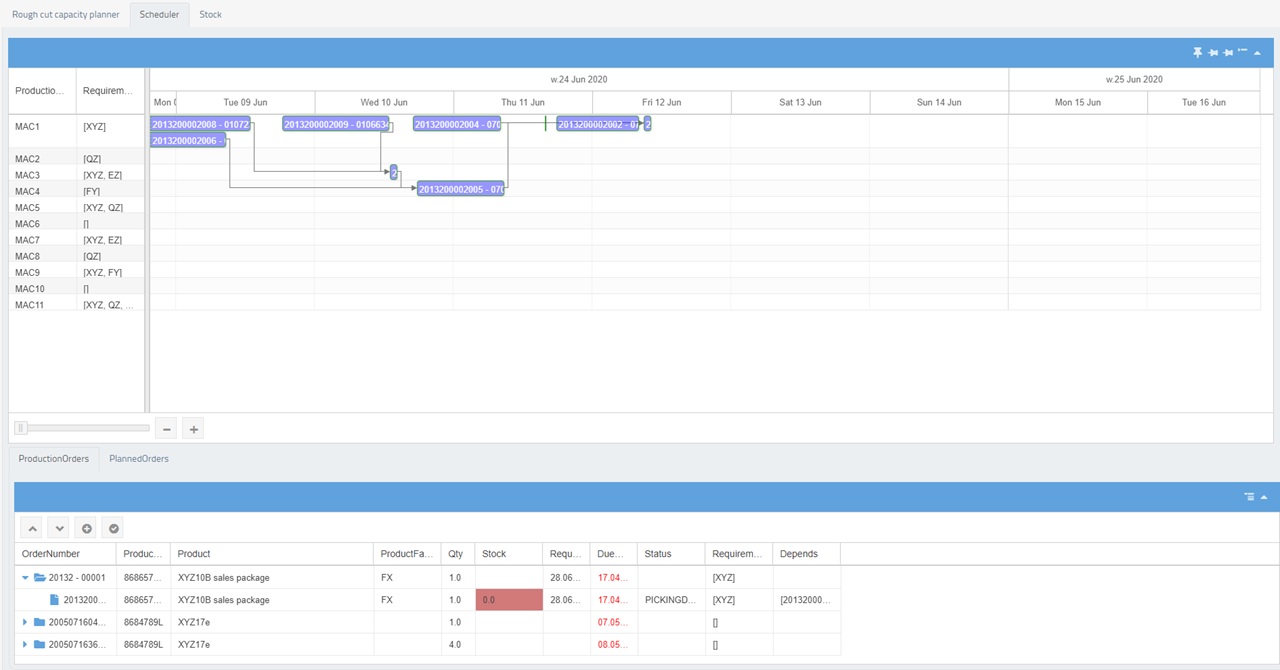Screen dimensions: 1280x670
Task: Click the pin icon in the scheduler header
Action: click(x=1198, y=52)
